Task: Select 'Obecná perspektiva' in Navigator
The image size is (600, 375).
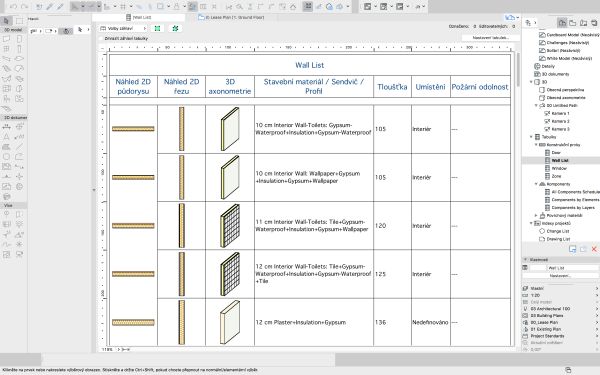Action: point(565,90)
